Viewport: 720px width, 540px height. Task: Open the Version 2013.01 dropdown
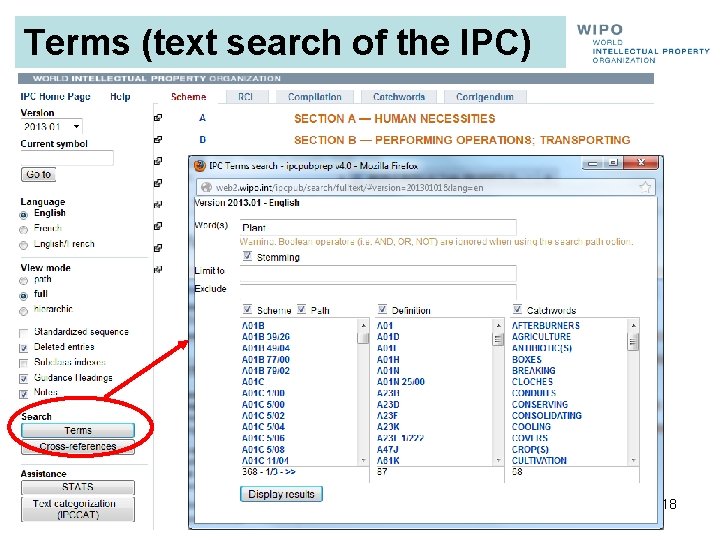click(x=51, y=126)
